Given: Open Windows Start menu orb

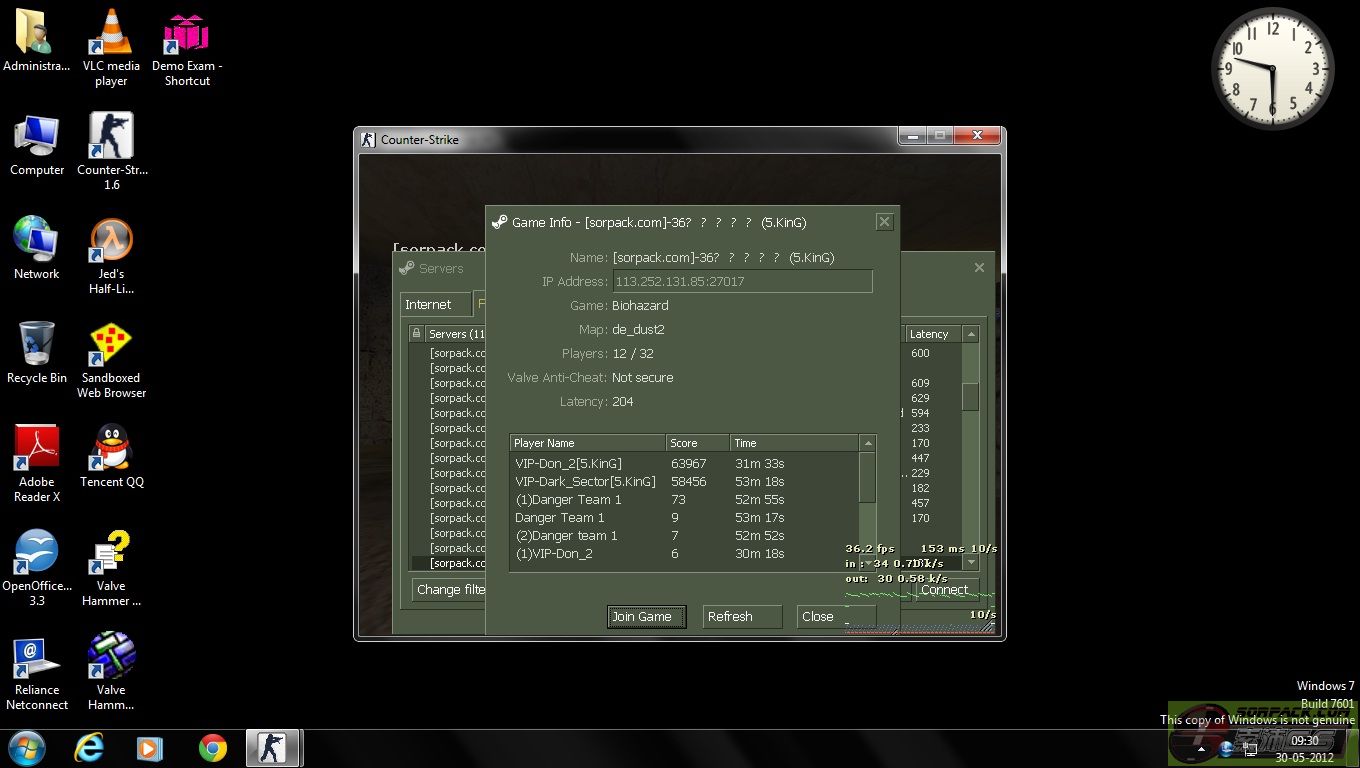Looking at the screenshot, I should (x=27, y=748).
